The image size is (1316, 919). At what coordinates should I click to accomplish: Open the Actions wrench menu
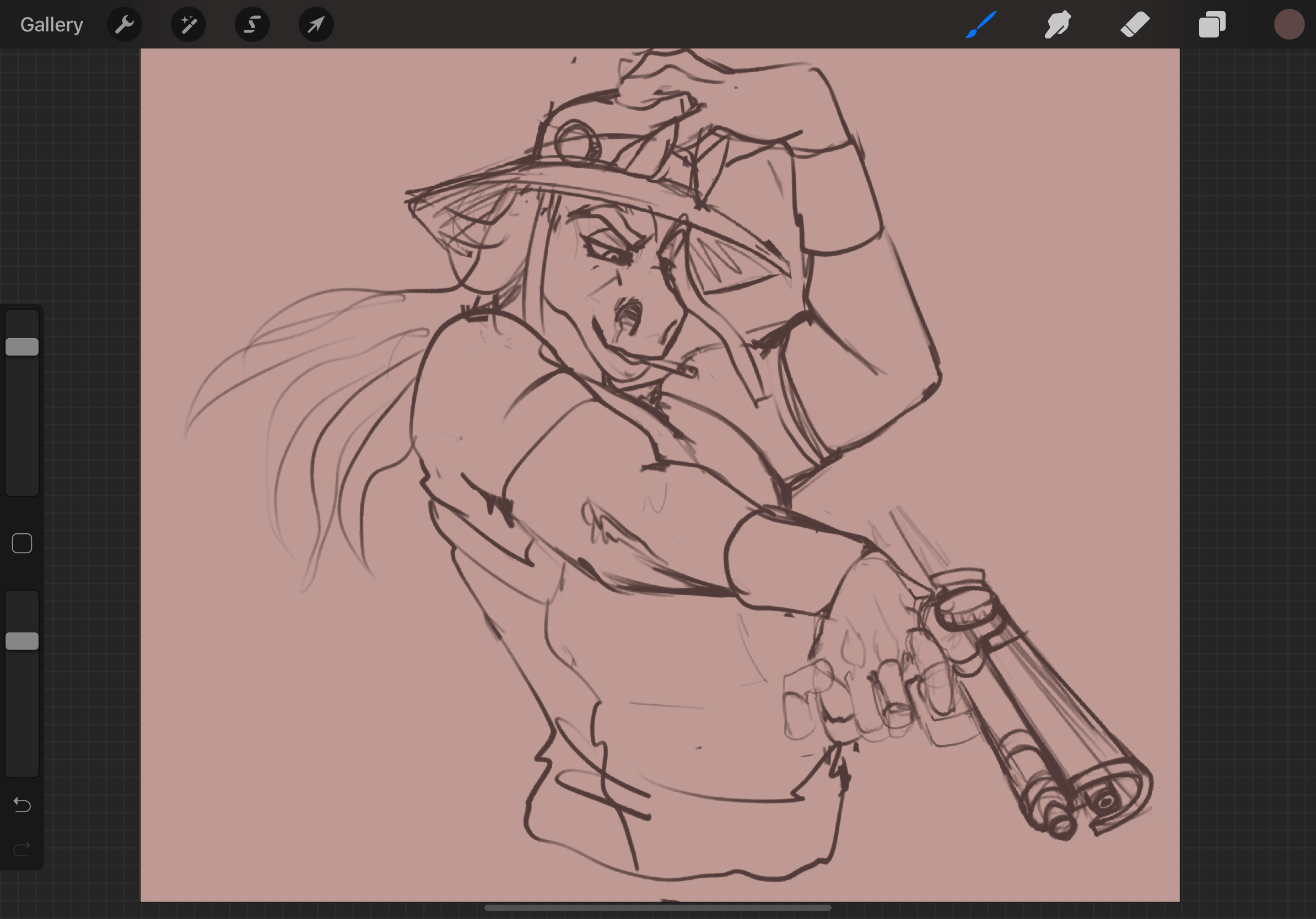point(125,25)
